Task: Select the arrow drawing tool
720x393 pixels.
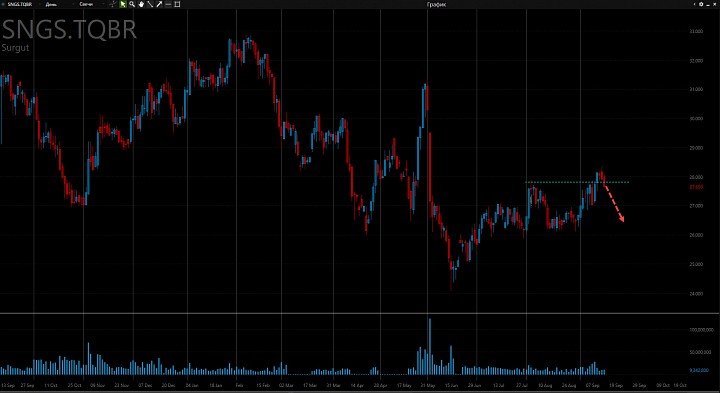Action: click(x=159, y=4)
